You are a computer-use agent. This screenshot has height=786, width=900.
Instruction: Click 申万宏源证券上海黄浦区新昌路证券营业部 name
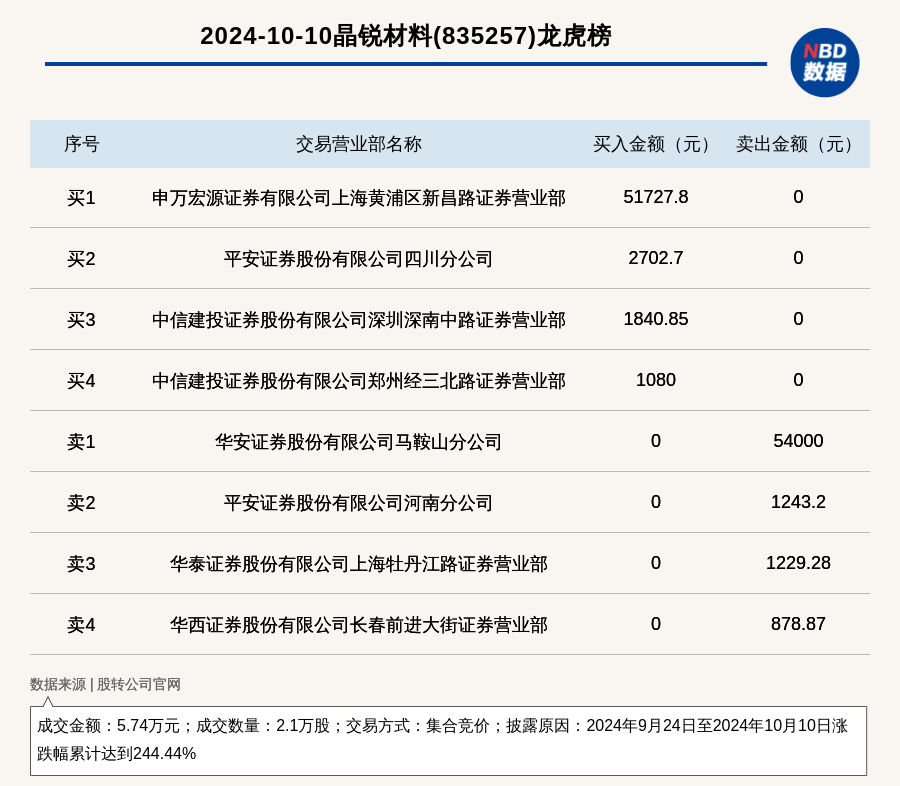pyautogui.click(x=359, y=198)
